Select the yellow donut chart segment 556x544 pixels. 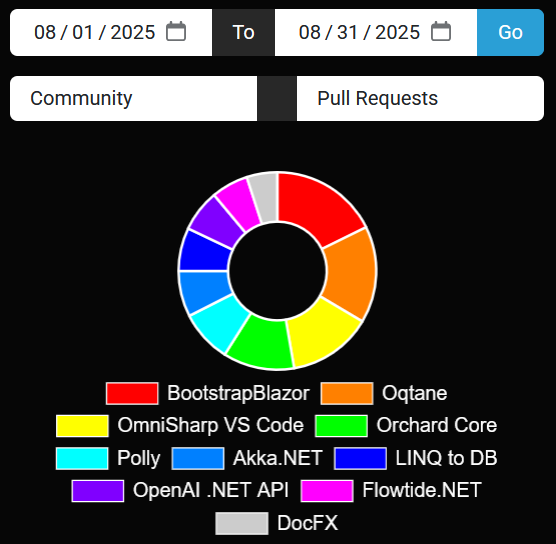pyautogui.click(x=323, y=334)
